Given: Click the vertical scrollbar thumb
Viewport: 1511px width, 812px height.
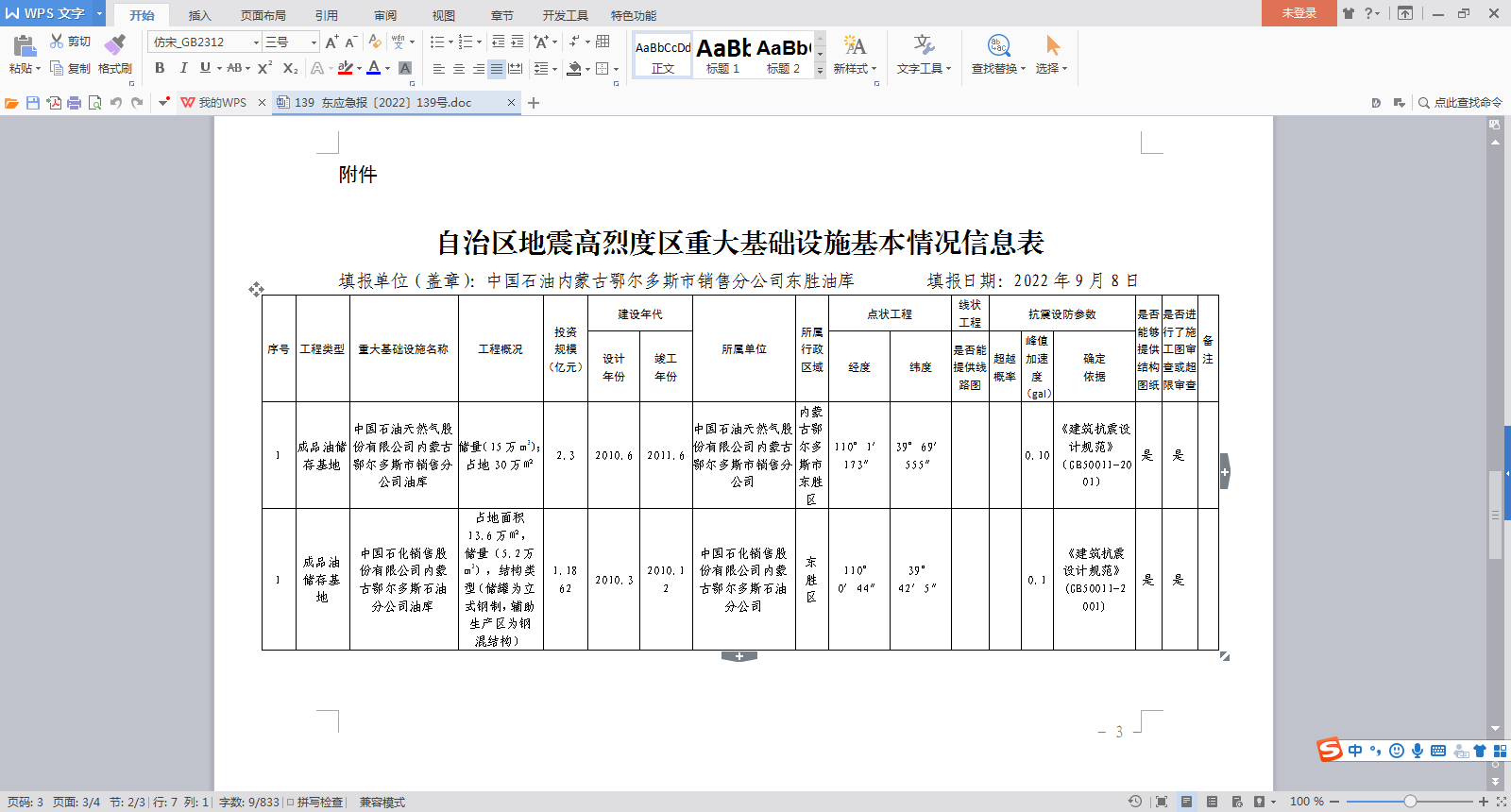Looking at the screenshot, I should click(x=1495, y=515).
